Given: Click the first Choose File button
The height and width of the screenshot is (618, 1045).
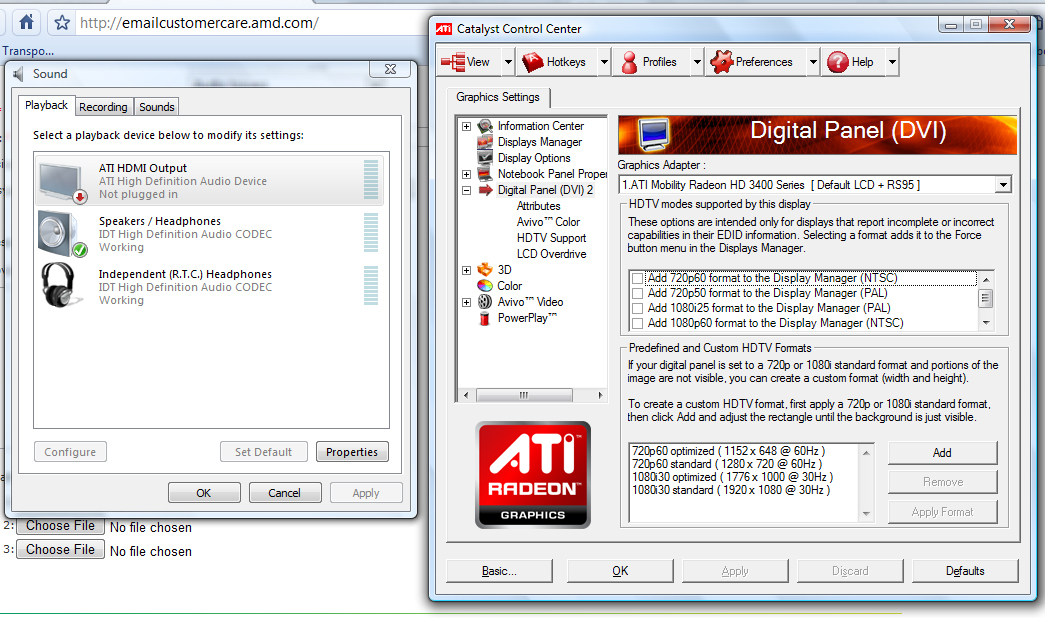Looking at the screenshot, I should coord(60,526).
